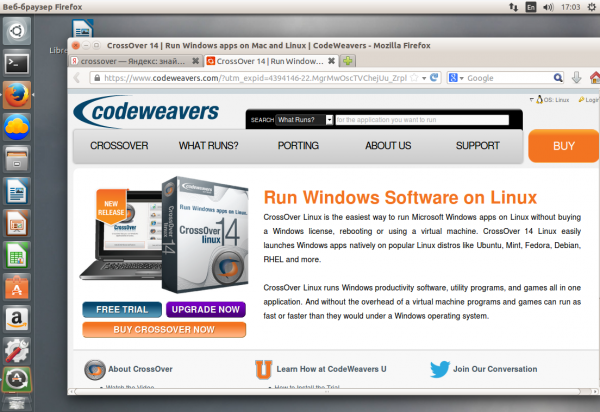Go to Firefox home page icon
The height and width of the screenshot is (412, 600).
pyautogui.click(x=595, y=78)
